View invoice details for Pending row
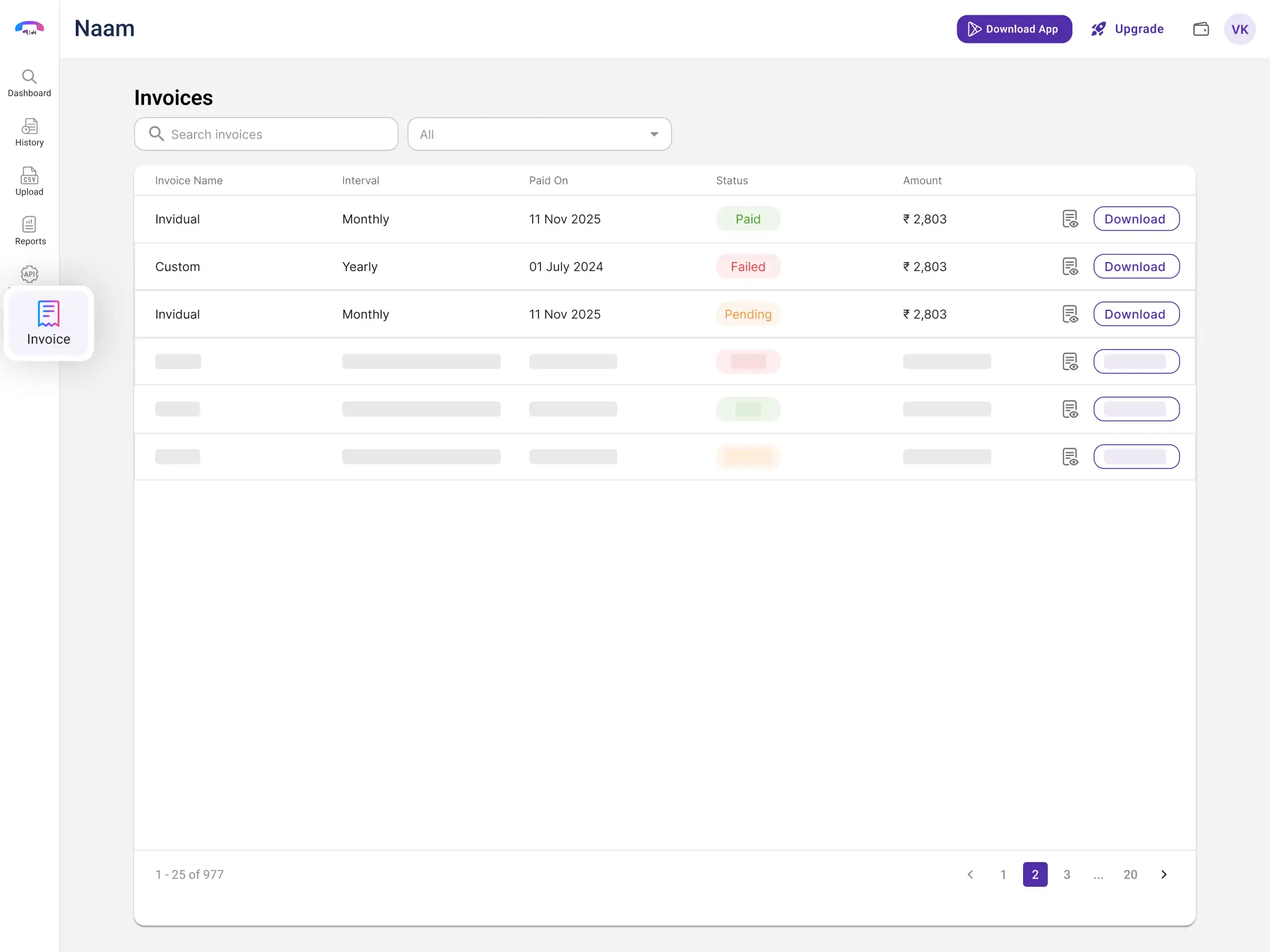The height and width of the screenshot is (952, 1270). 1070,314
